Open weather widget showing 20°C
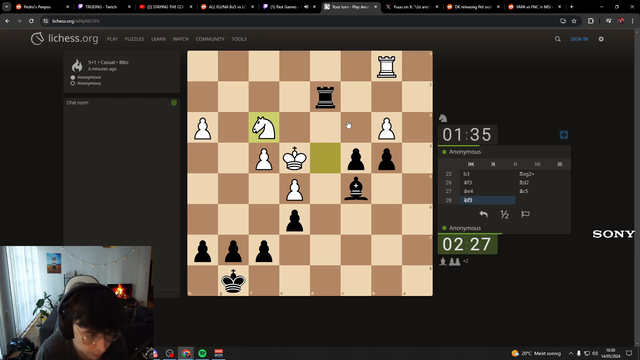 536,353
